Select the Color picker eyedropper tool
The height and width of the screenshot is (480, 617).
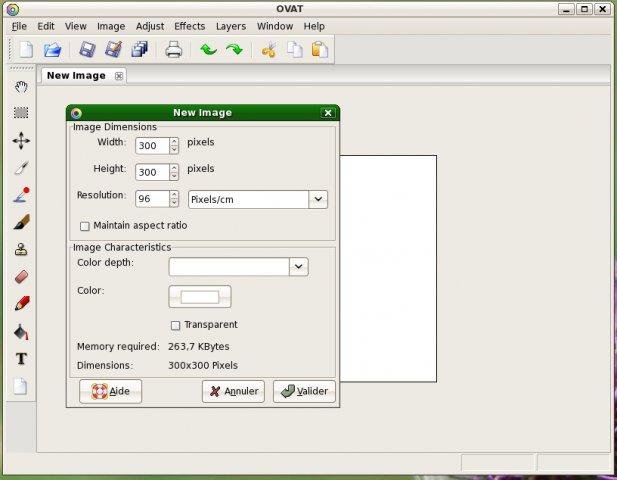click(x=21, y=168)
